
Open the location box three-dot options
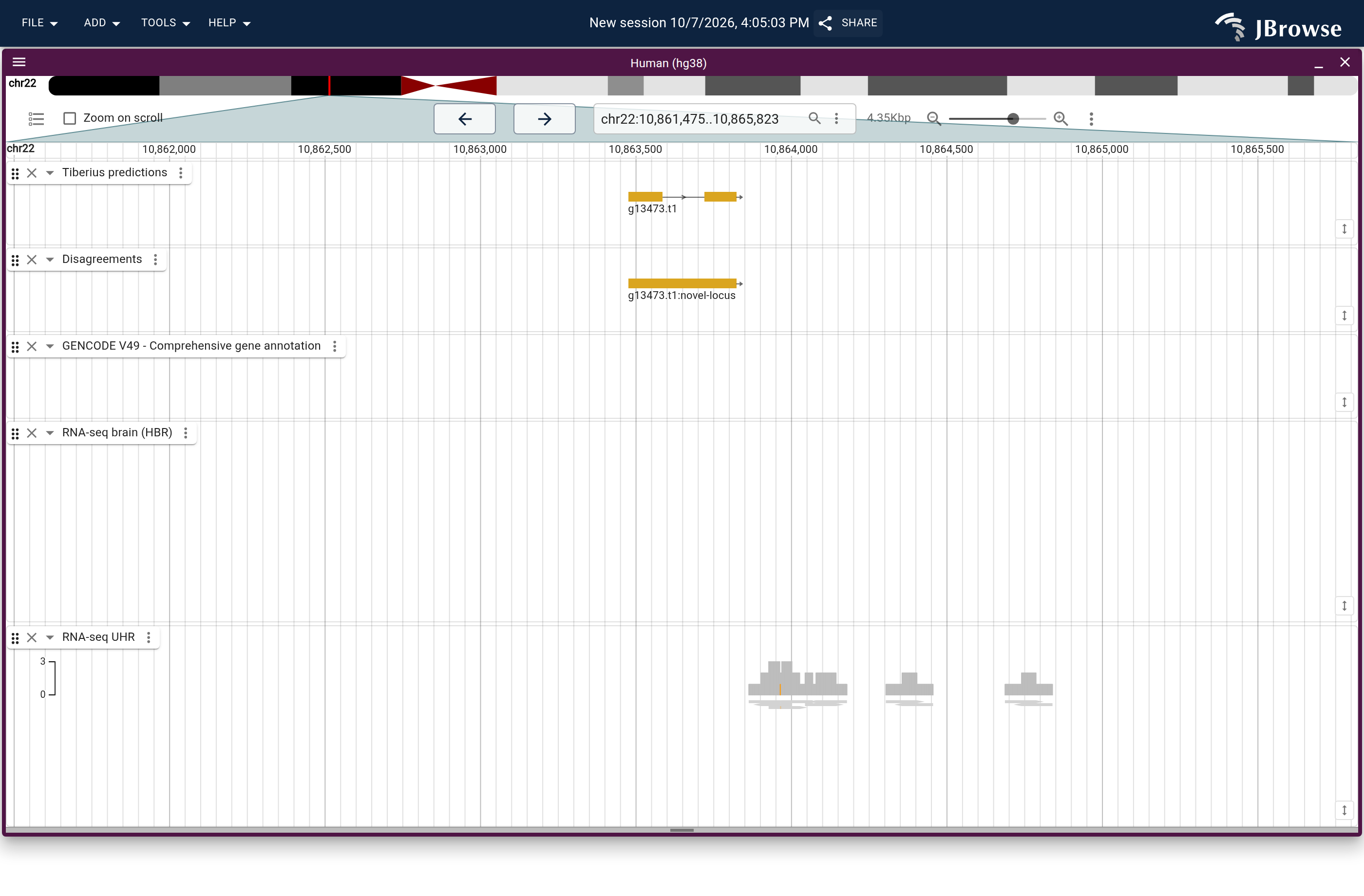837,119
